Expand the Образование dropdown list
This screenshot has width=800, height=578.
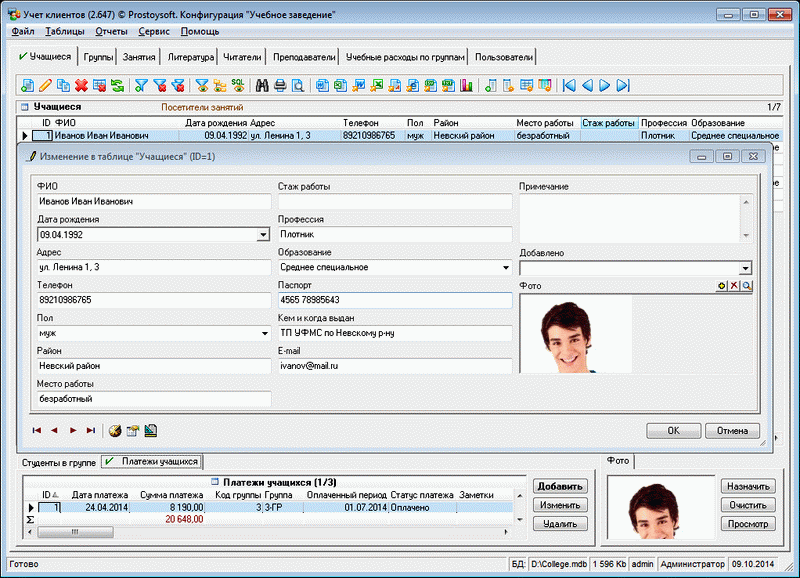pyautogui.click(x=505, y=268)
